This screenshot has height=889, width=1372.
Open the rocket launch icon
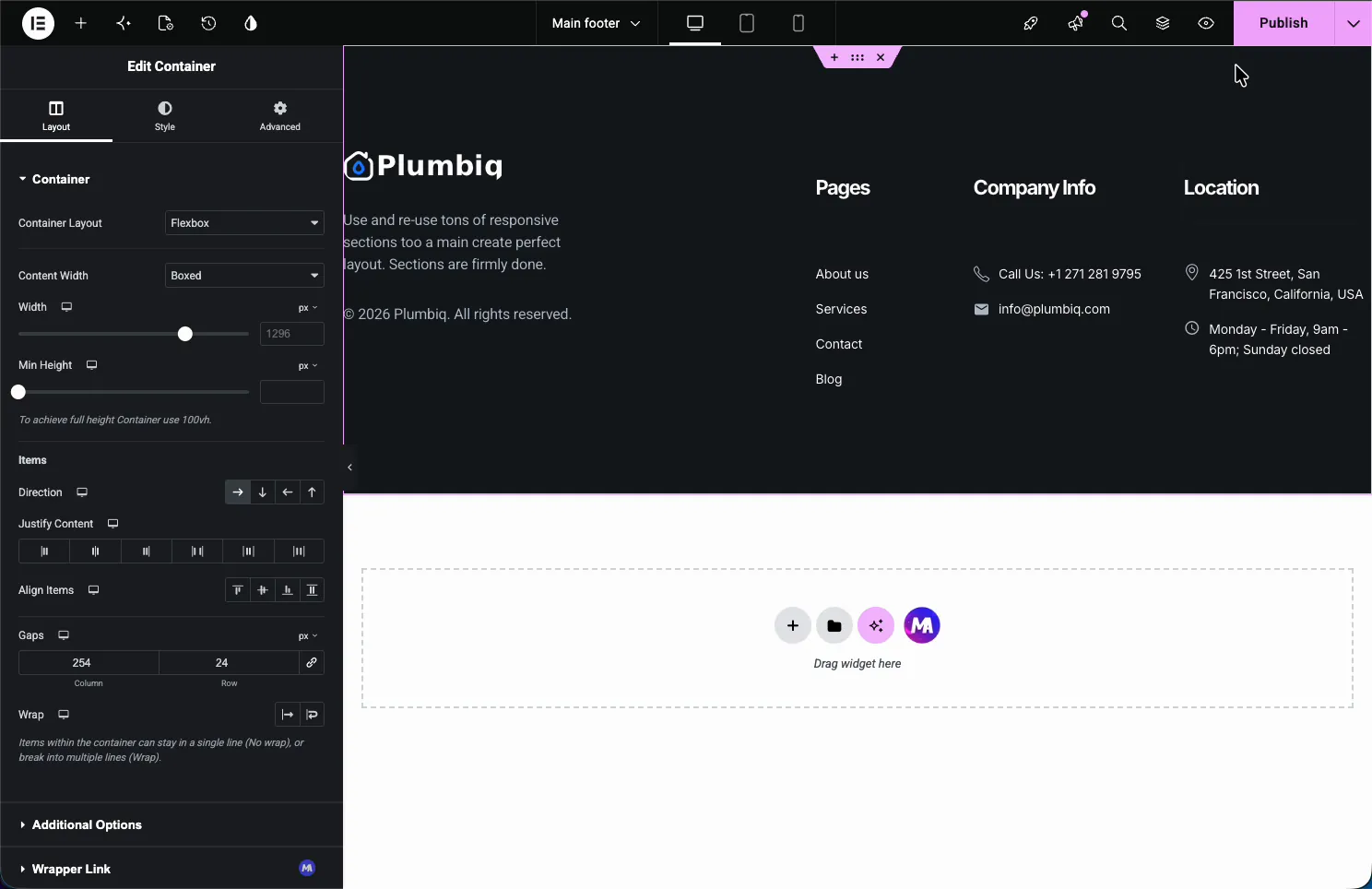[1031, 23]
